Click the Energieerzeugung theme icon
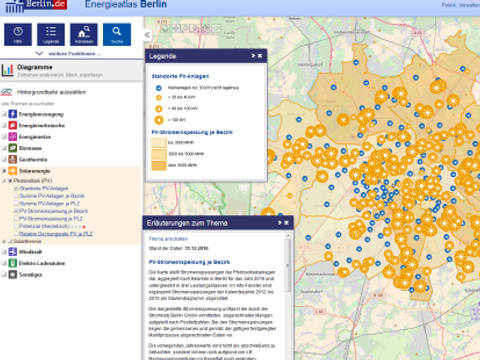 coord(13,114)
